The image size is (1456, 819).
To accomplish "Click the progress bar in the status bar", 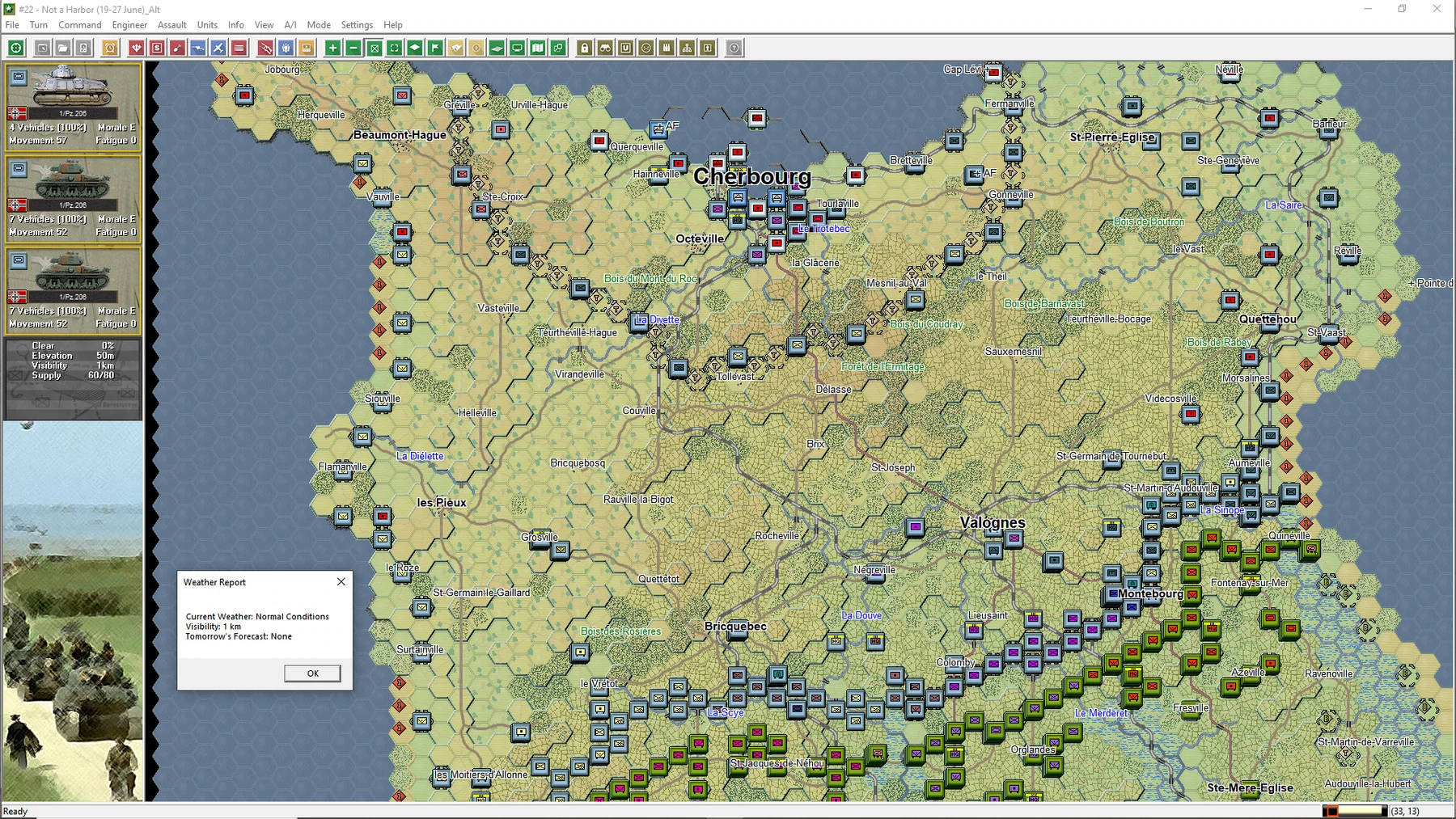I will coord(1357,811).
